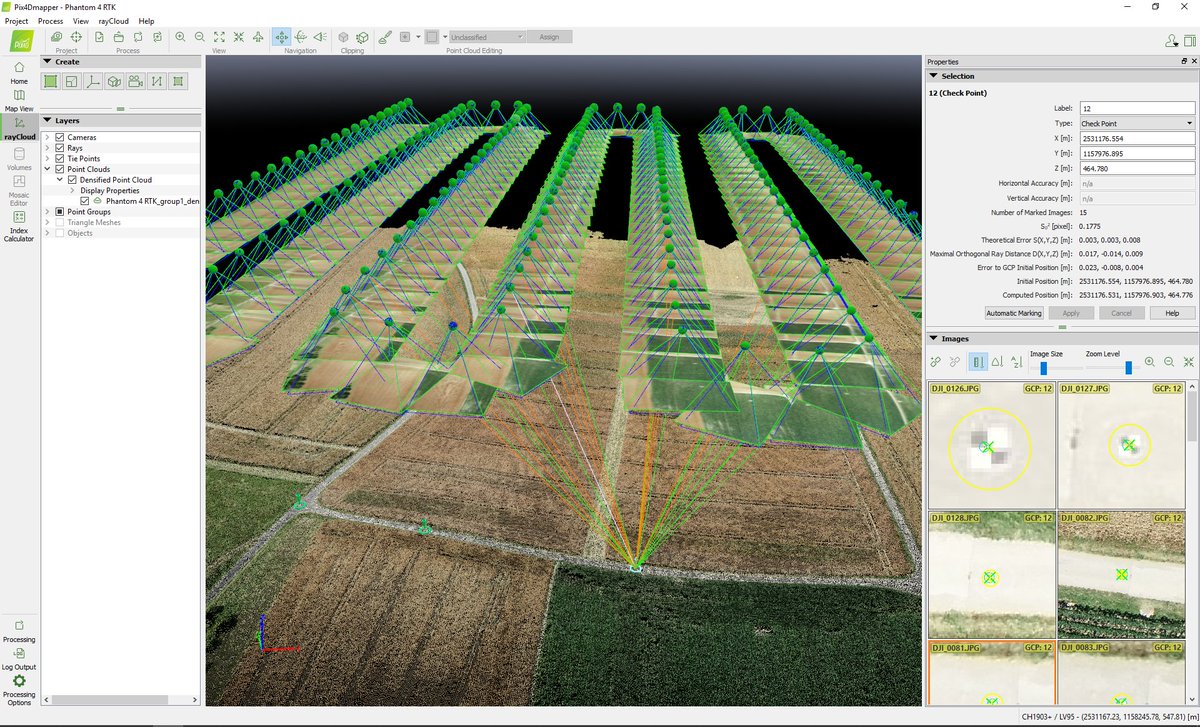The height and width of the screenshot is (727, 1200).
Task: Click the X [m] coordinate field
Action: [1137, 138]
